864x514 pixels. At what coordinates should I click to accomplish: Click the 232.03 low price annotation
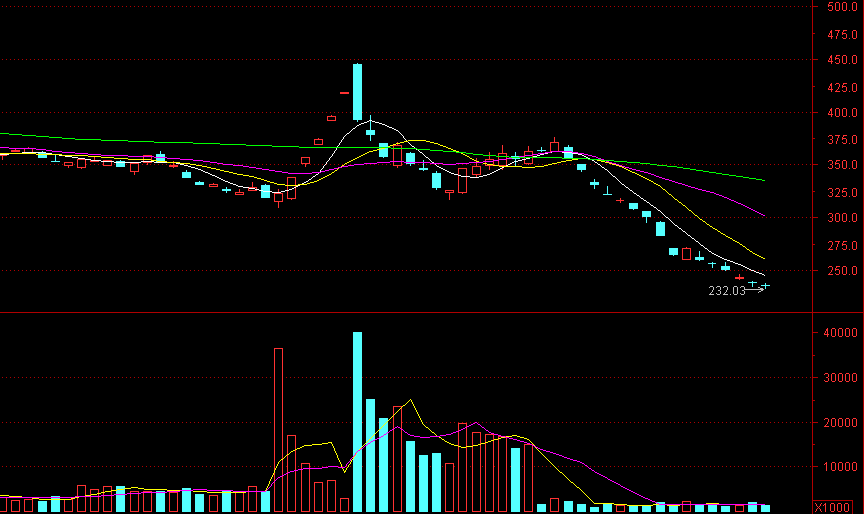pyautogui.click(x=726, y=290)
